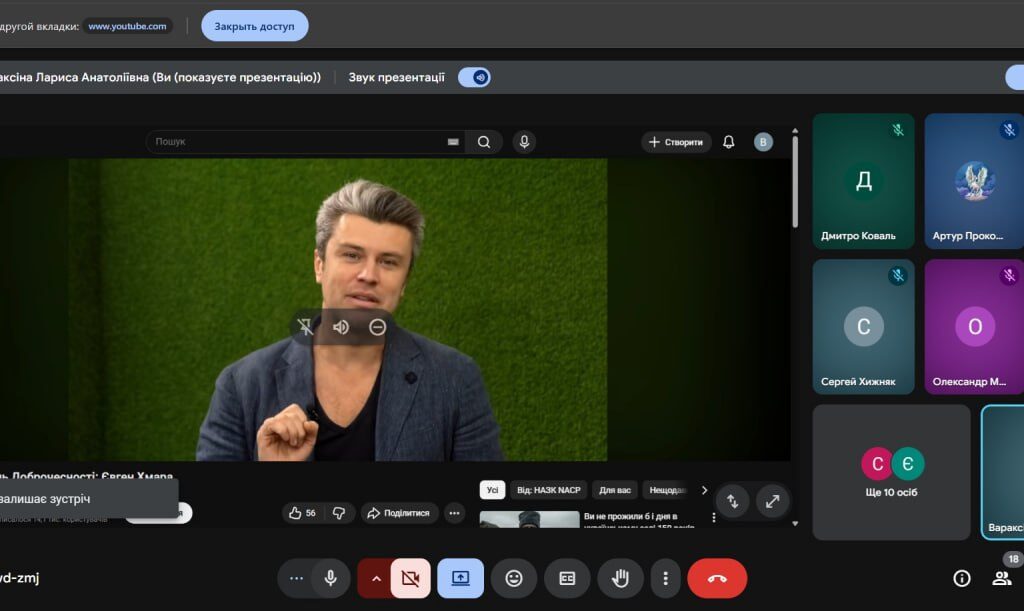Screen dimensions: 1024x611
Task: Select the 'Усі' filter chip
Action: 492,490
